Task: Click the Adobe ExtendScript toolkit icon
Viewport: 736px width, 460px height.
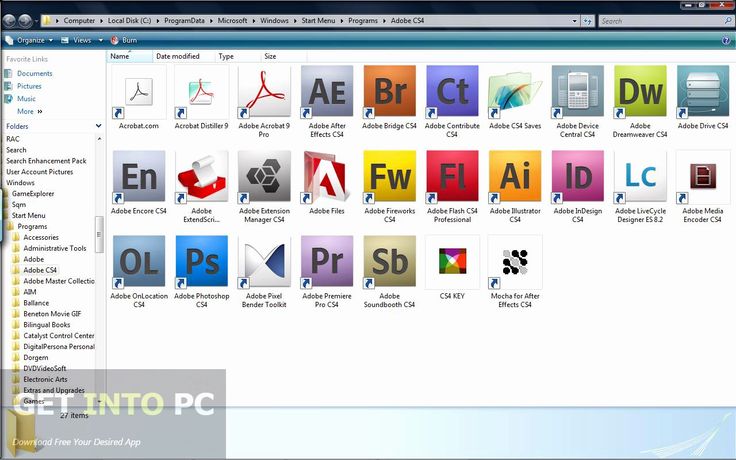Action: point(201,177)
